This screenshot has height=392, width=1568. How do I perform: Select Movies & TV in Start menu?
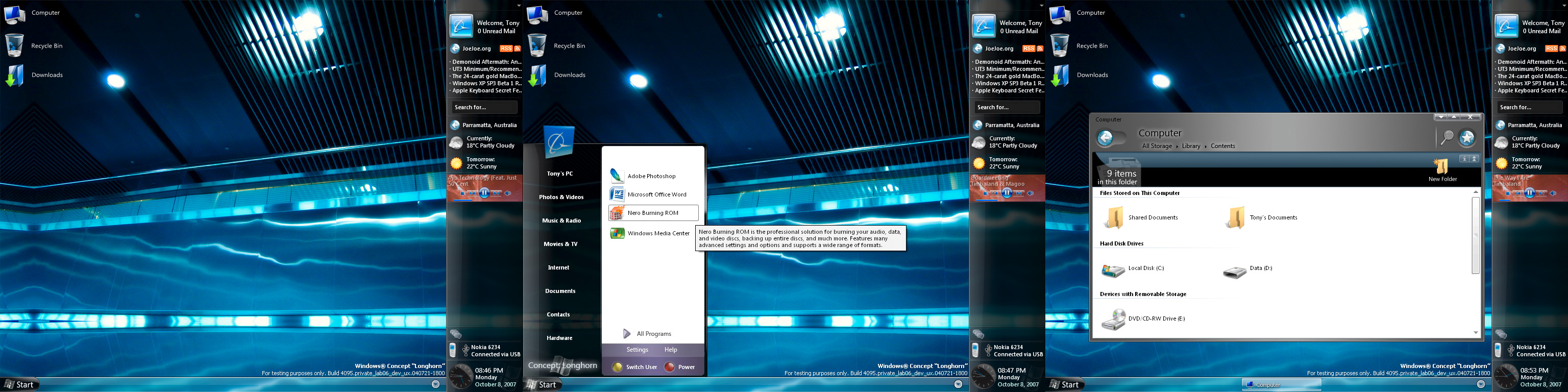pos(560,244)
